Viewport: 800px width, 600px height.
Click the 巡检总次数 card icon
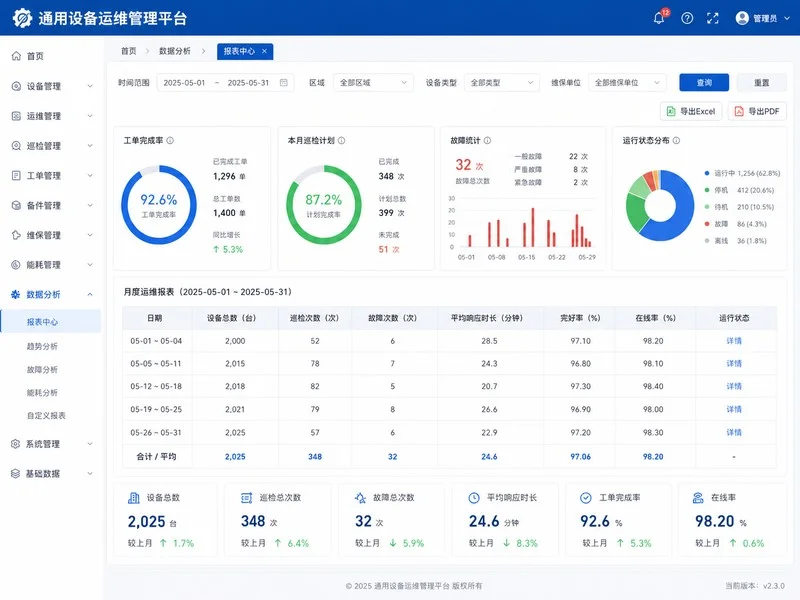pyautogui.click(x=246, y=497)
